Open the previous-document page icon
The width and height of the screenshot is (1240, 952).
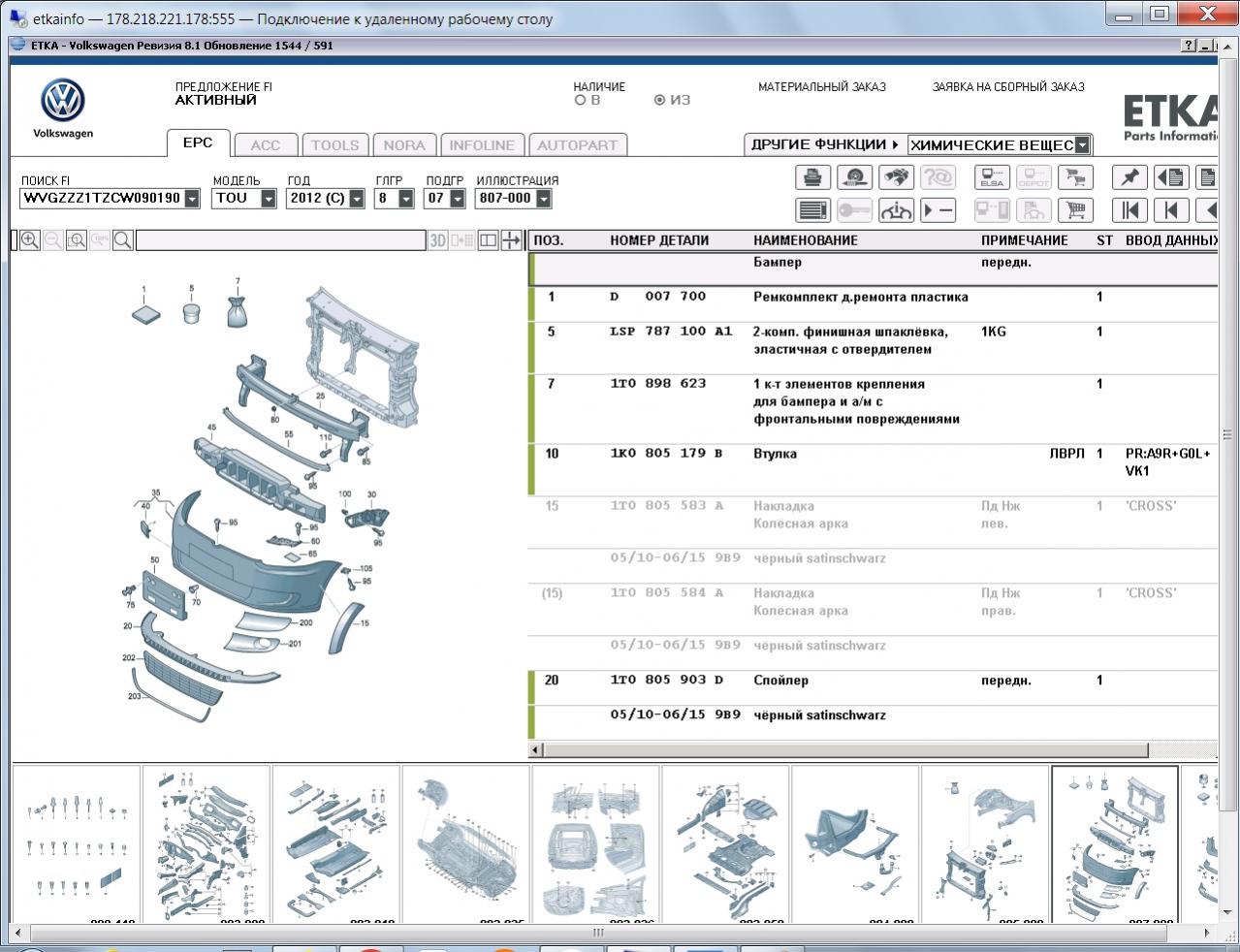point(1171,177)
